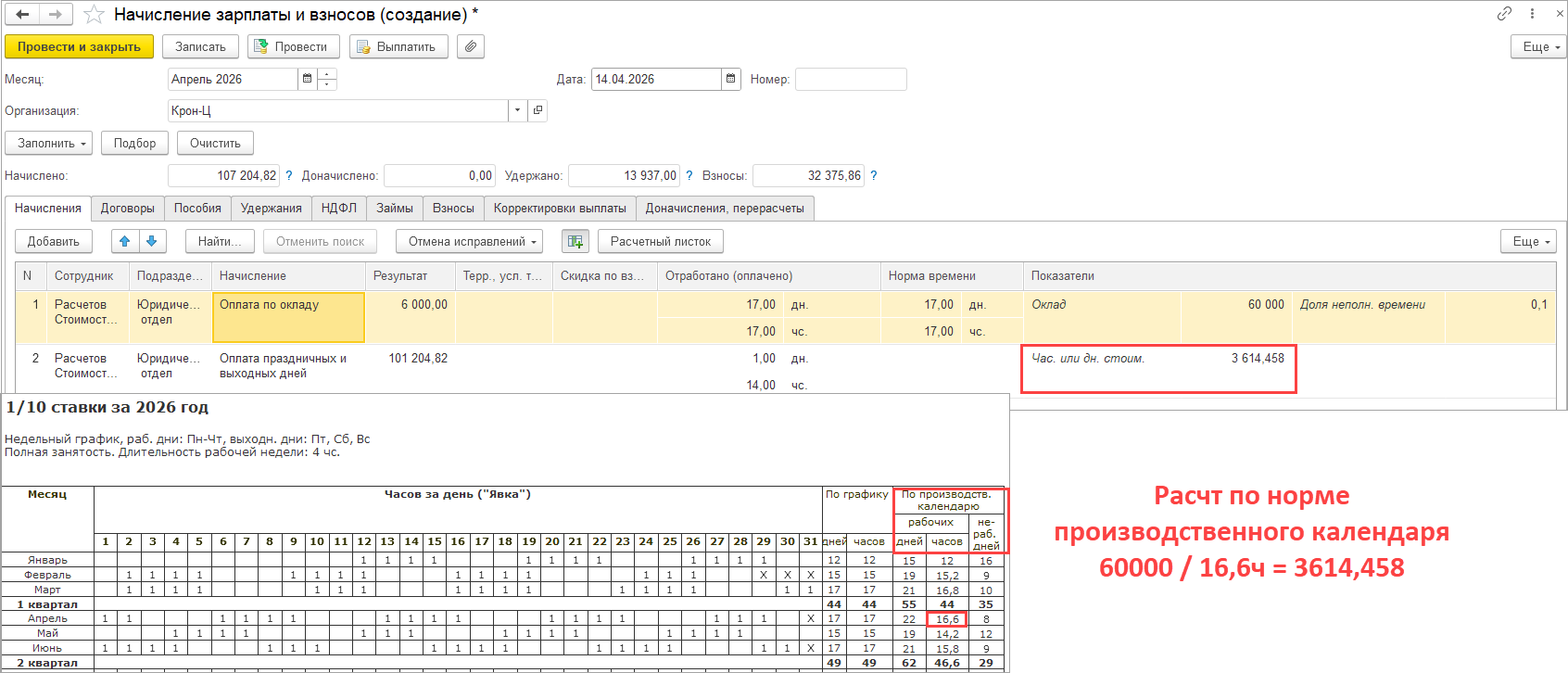Open calendar picker for Дата field
Screen dimensions: 1568x673
coord(731,80)
